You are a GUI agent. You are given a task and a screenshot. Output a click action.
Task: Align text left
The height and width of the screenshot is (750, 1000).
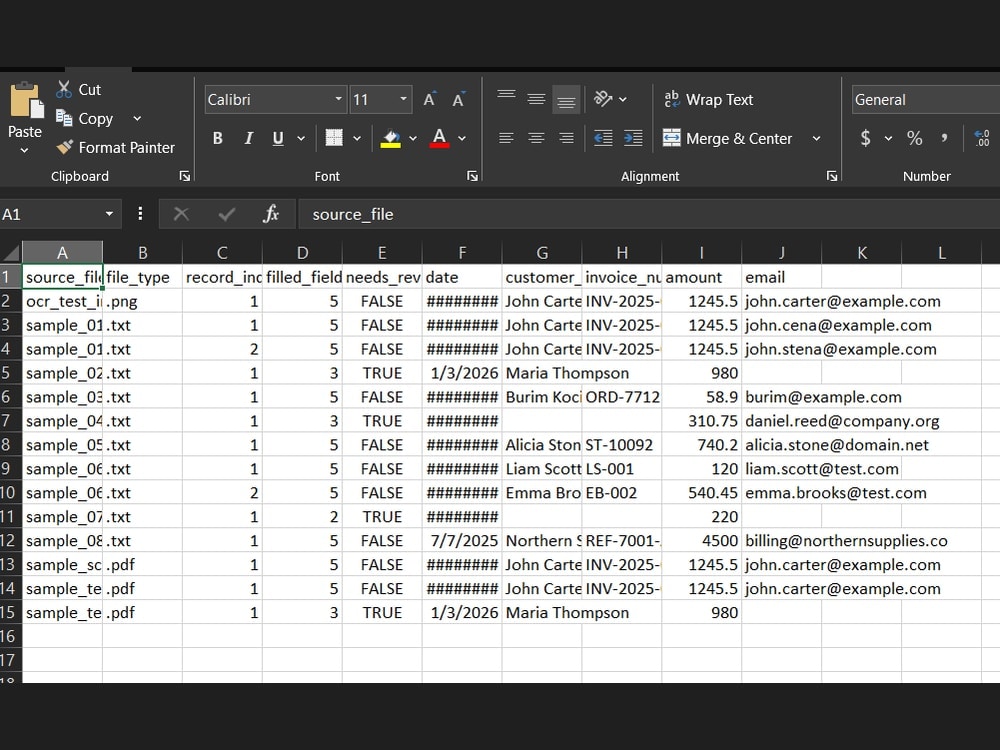click(506, 138)
